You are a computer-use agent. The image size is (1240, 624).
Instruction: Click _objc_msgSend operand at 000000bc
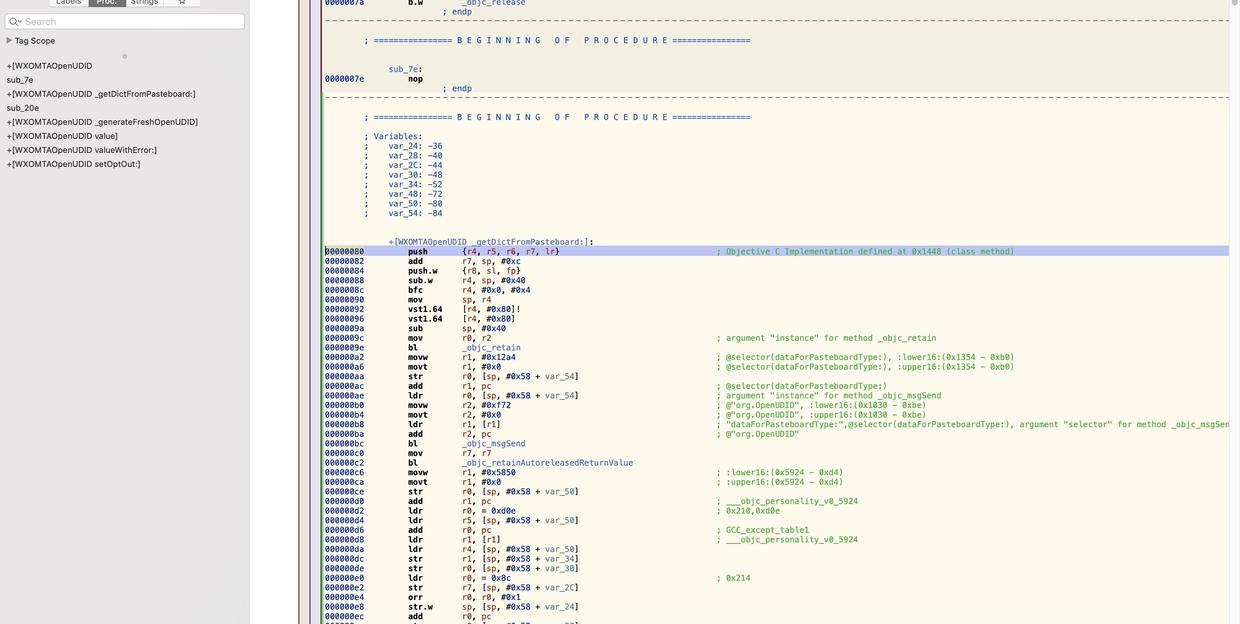494,444
